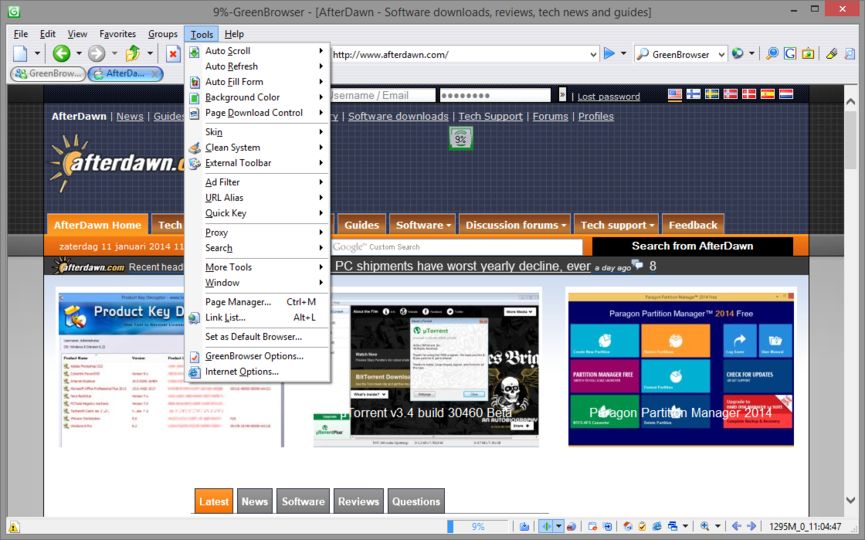Open the Discussion forums nav tab

[515, 224]
